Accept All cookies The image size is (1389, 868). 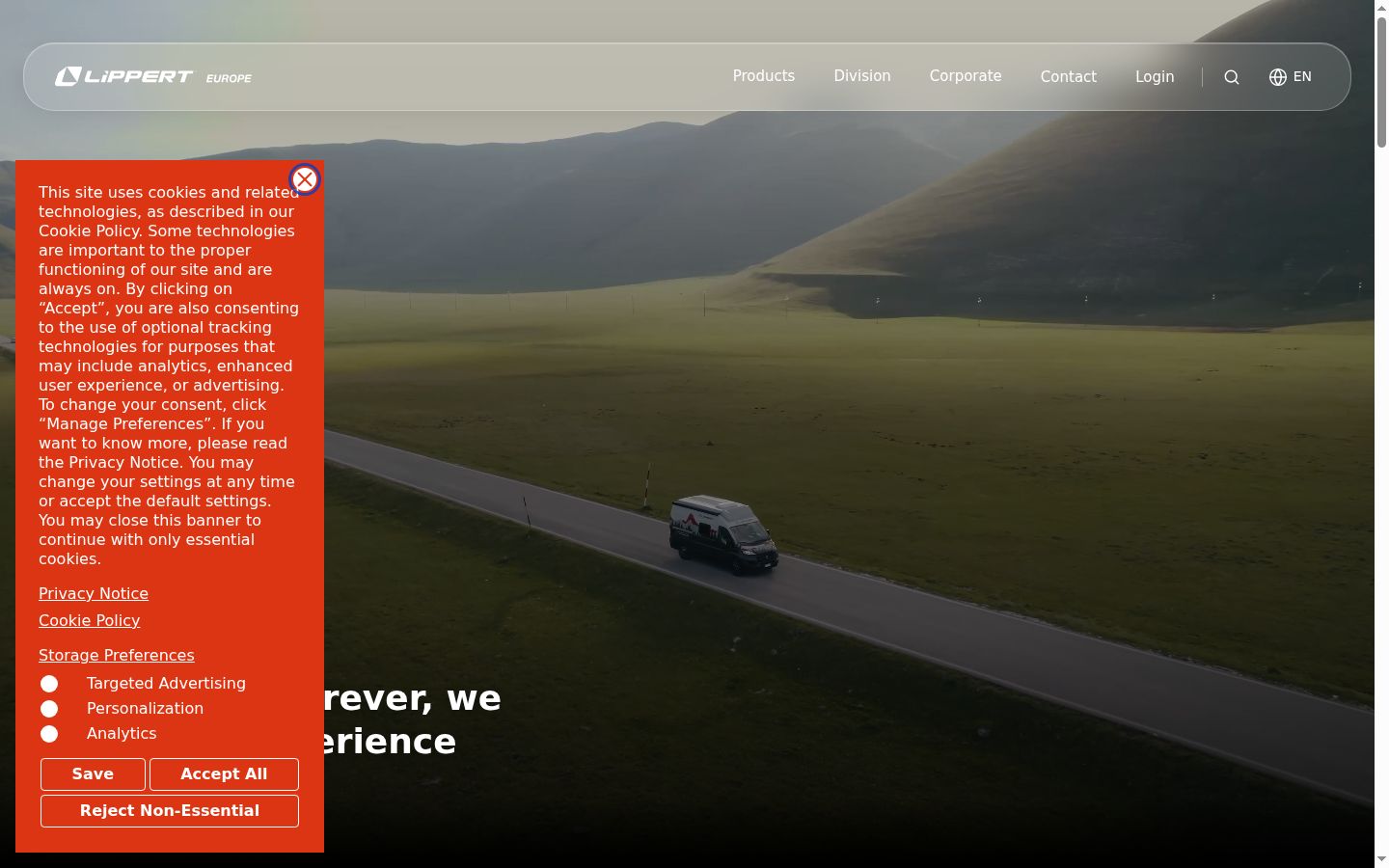224,774
